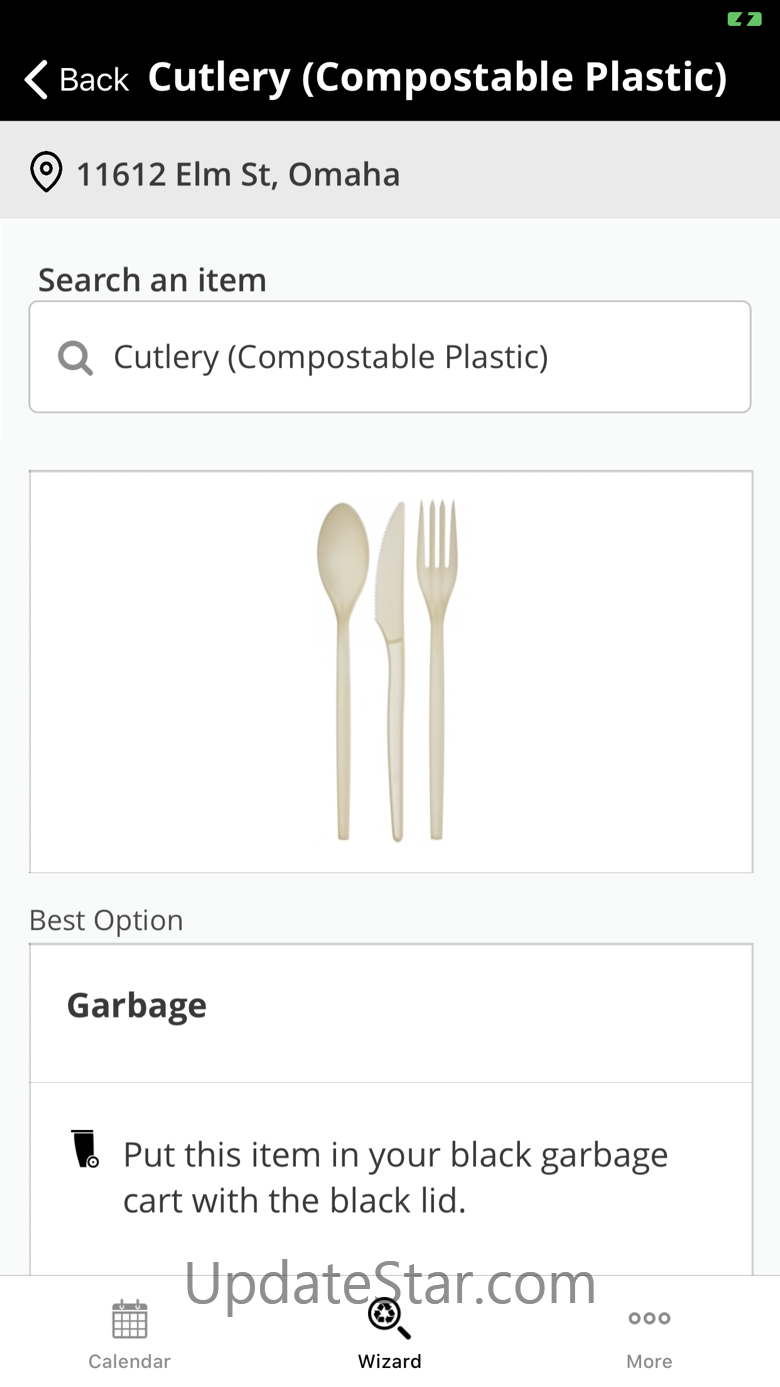The width and height of the screenshot is (780, 1387).
Task: Tap the Best Option section label
Action: click(106, 920)
